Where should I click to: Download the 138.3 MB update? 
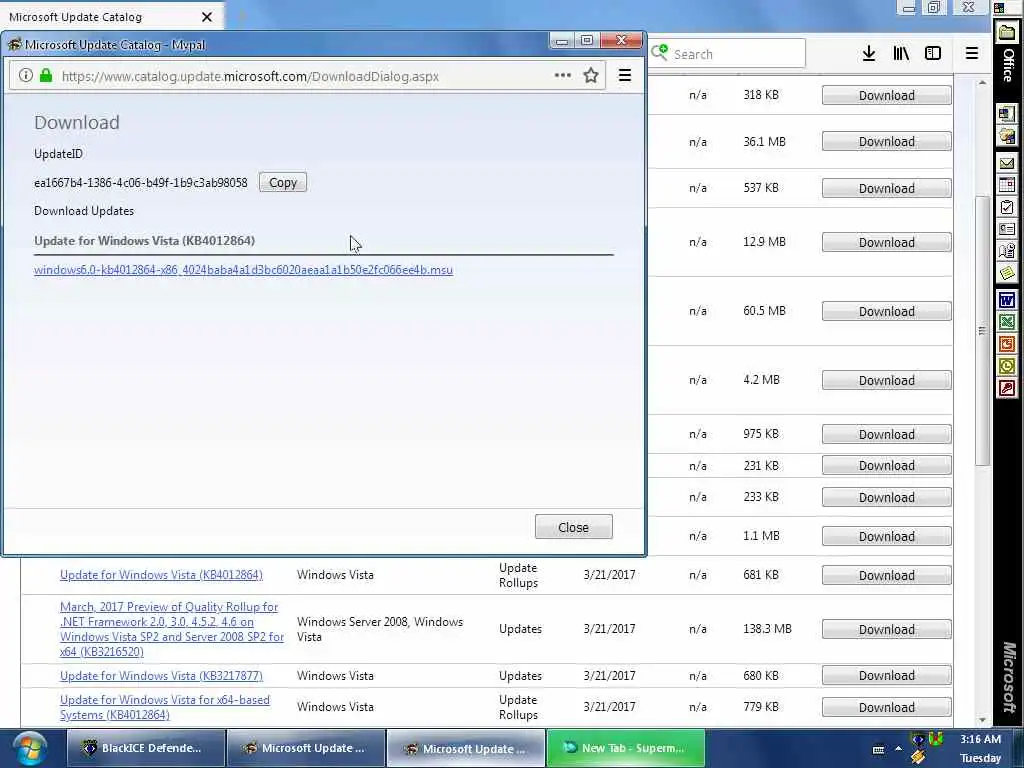pos(886,630)
